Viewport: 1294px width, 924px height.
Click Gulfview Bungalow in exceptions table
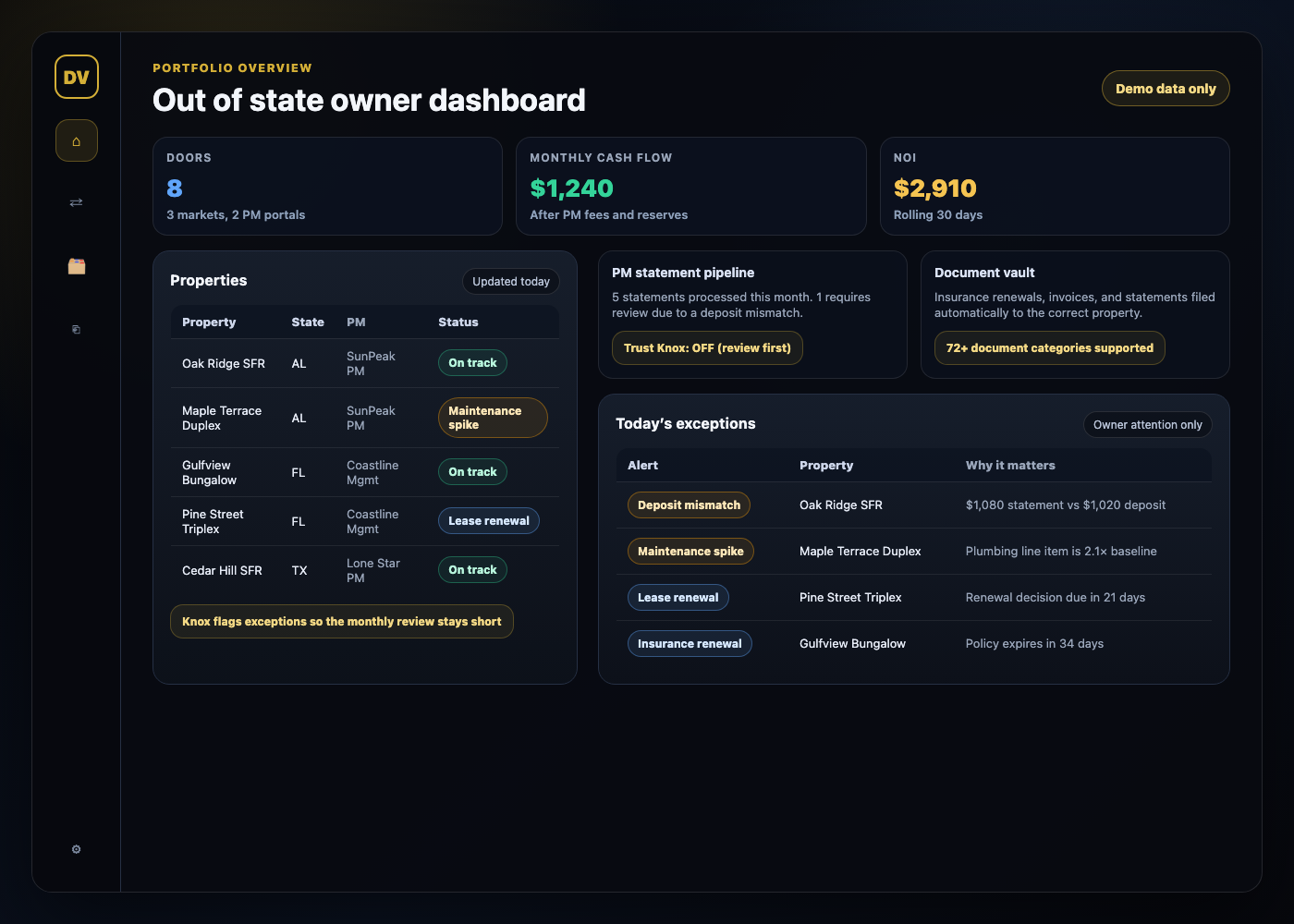click(x=852, y=644)
